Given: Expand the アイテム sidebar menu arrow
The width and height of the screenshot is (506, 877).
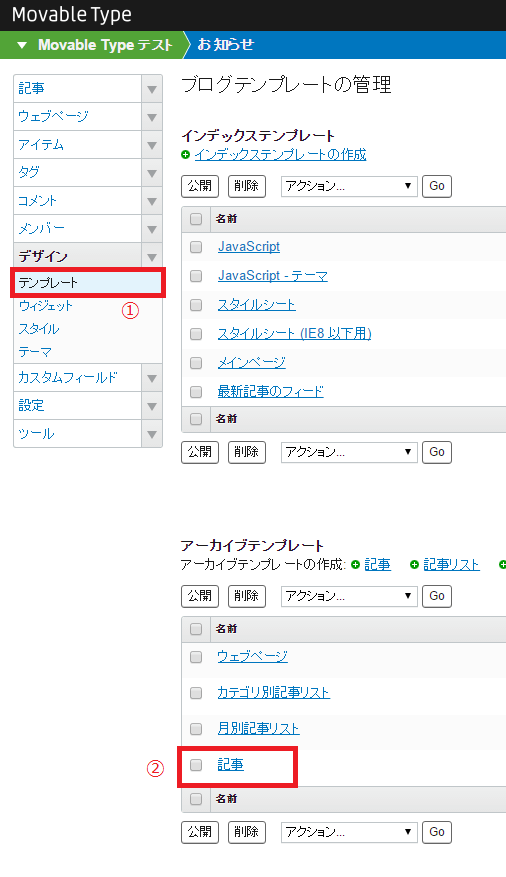Looking at the screenshot, I should coord(152,145).
